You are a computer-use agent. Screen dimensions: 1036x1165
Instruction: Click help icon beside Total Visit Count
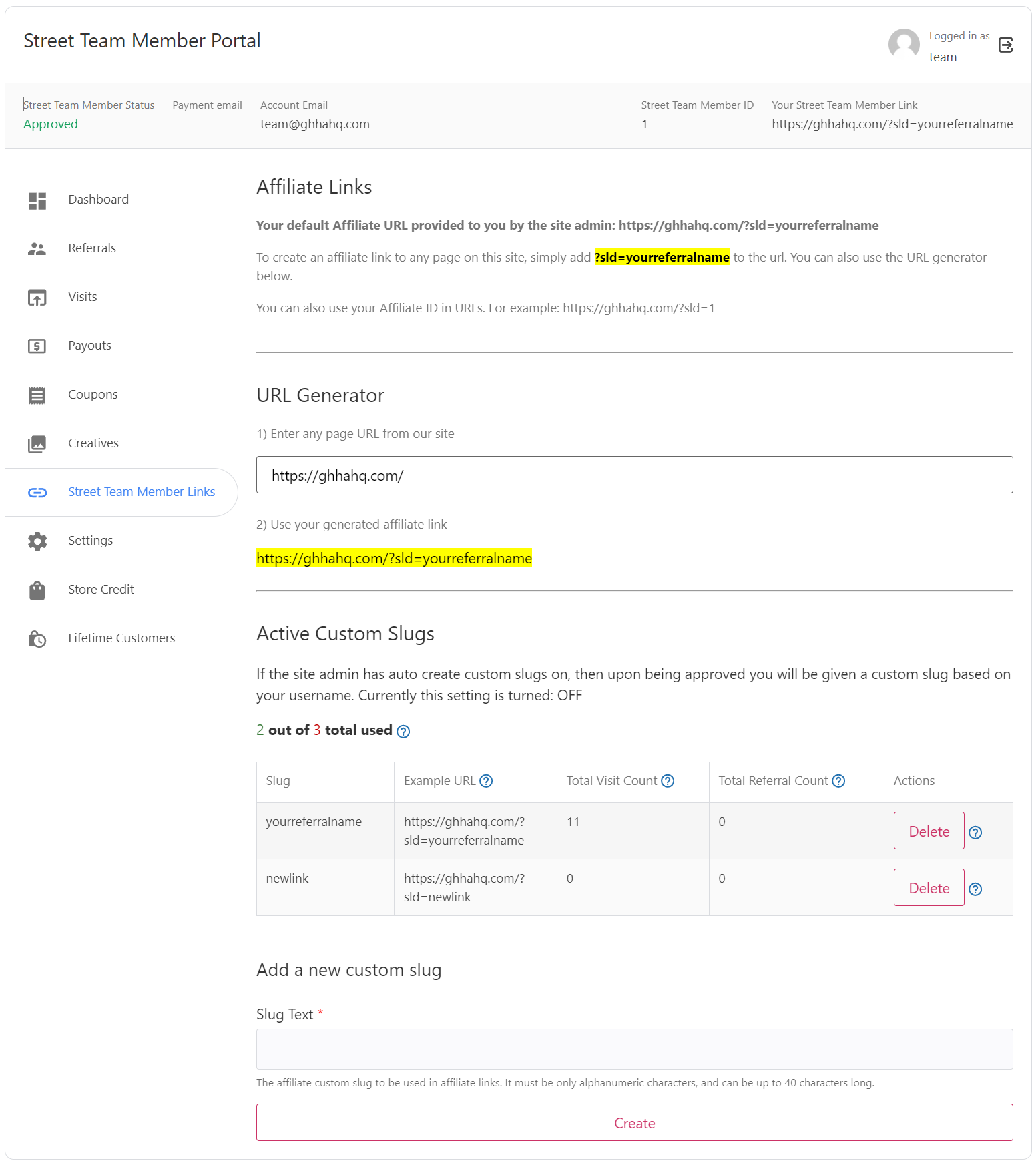tap(668, 781)
